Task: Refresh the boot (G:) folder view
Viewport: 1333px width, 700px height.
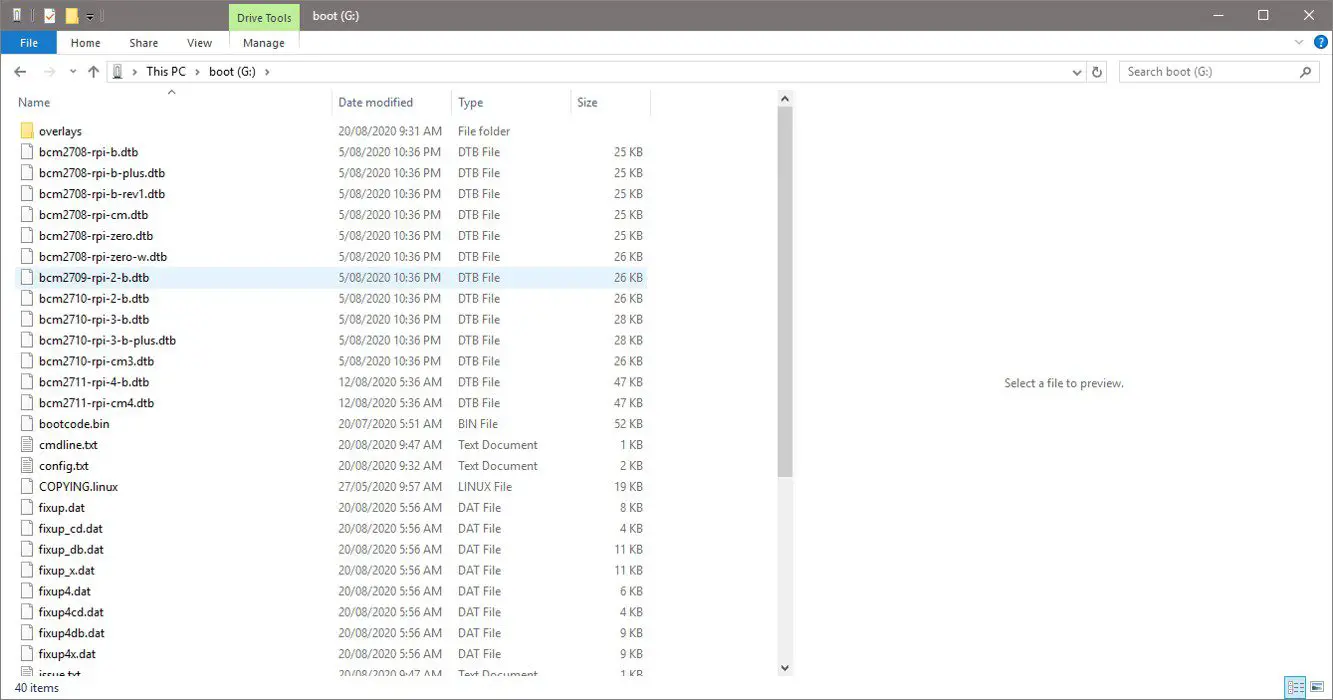Action: click(1097, 72)
